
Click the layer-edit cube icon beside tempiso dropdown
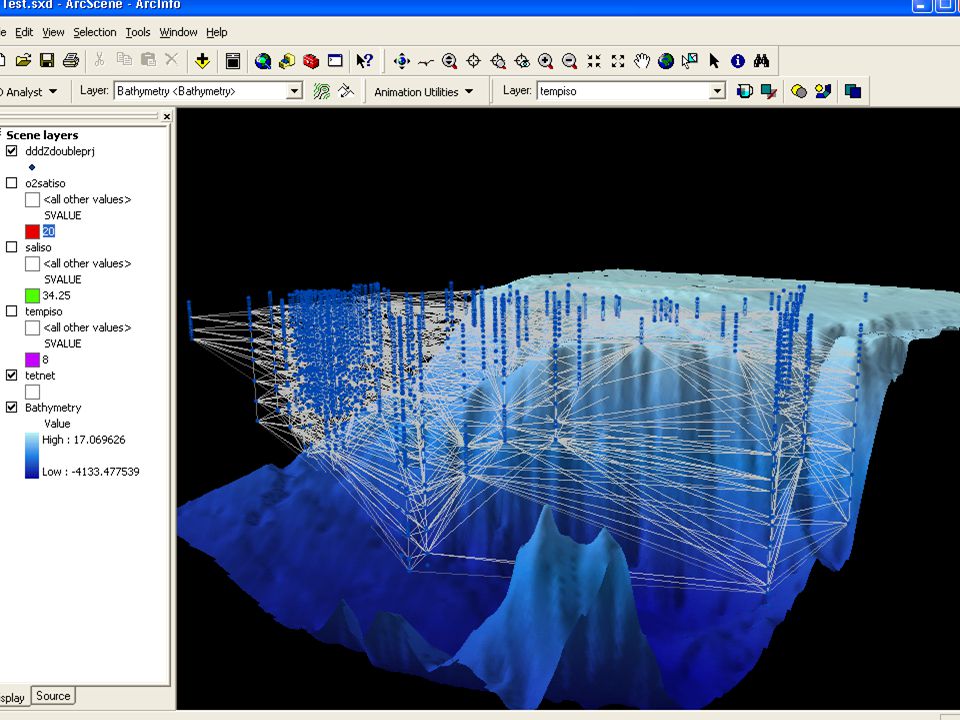[744, 91]
